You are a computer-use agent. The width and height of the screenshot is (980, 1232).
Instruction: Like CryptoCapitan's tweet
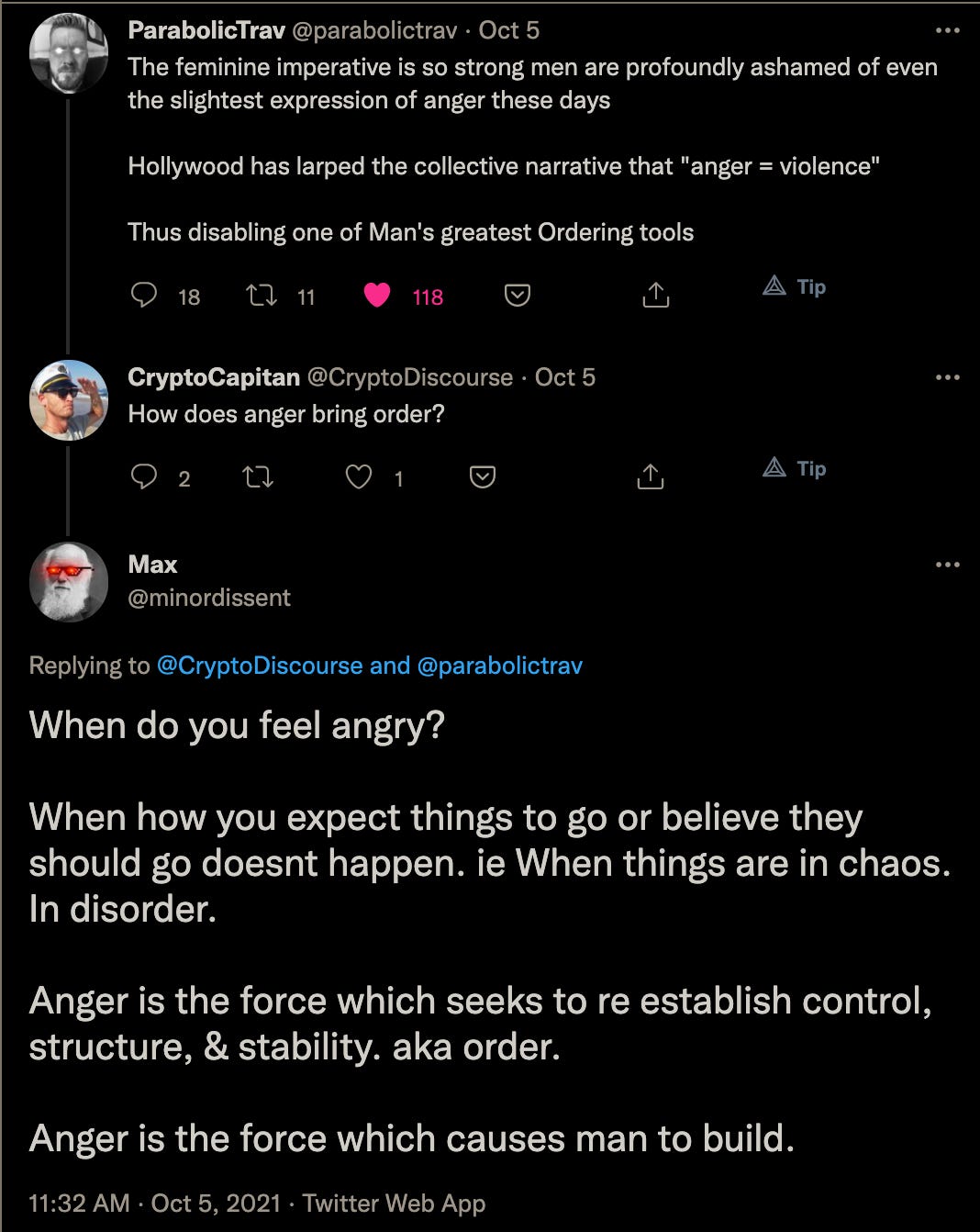358,477
